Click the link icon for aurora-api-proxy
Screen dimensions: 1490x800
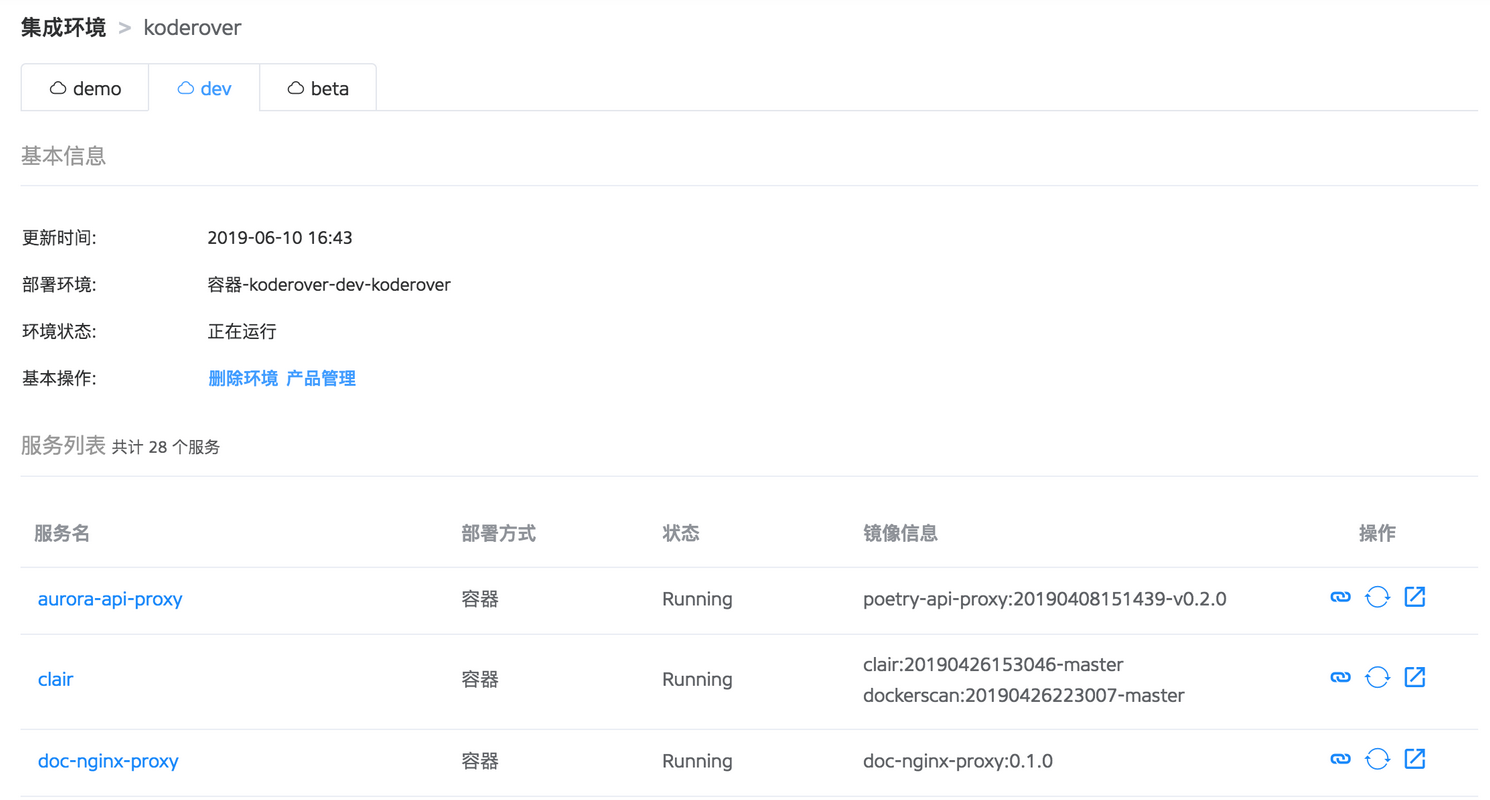pyautogui.click(x=1340, y=597)
